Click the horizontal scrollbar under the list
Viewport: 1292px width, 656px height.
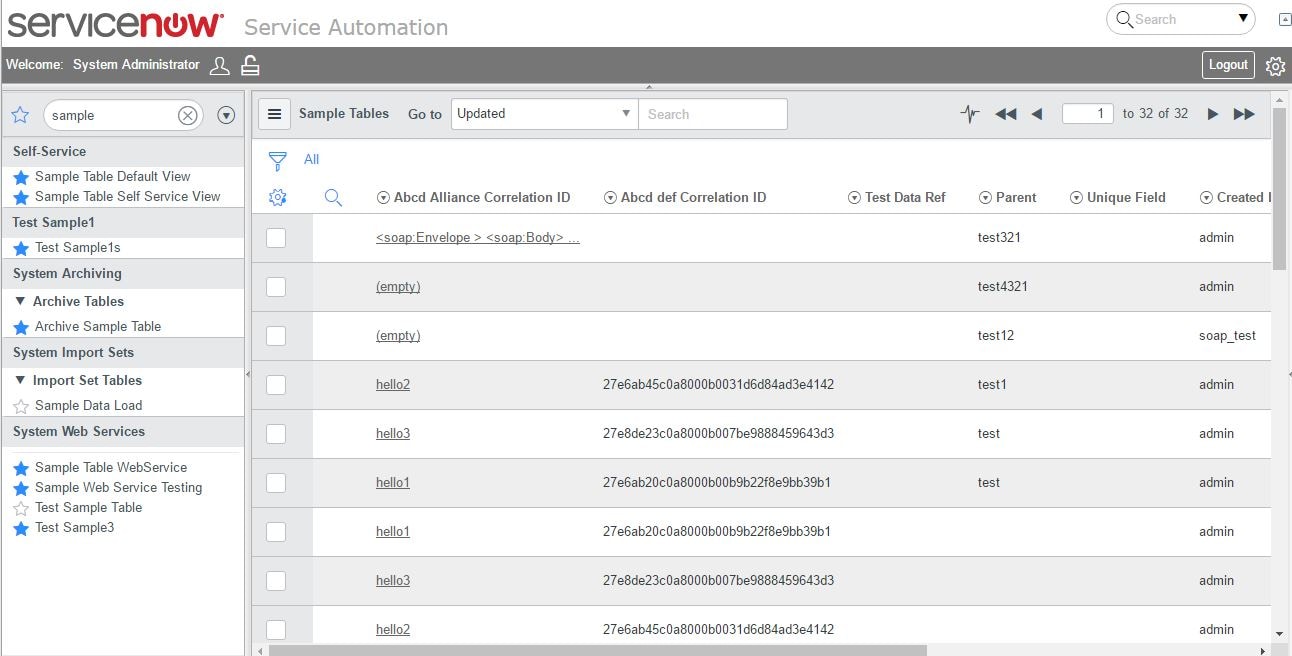[598, 650]
